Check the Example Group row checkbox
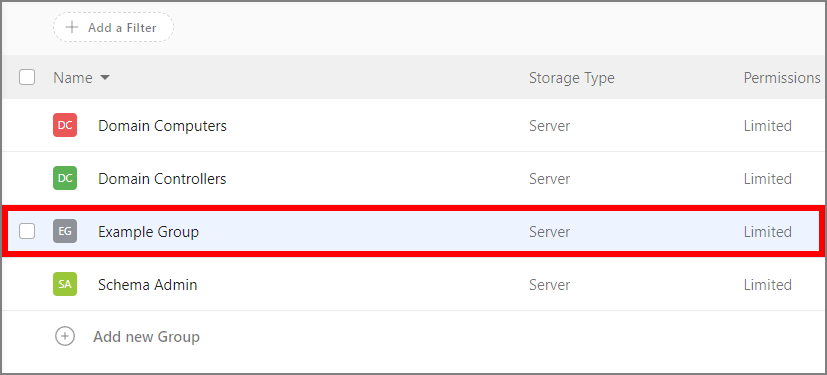 27,231
